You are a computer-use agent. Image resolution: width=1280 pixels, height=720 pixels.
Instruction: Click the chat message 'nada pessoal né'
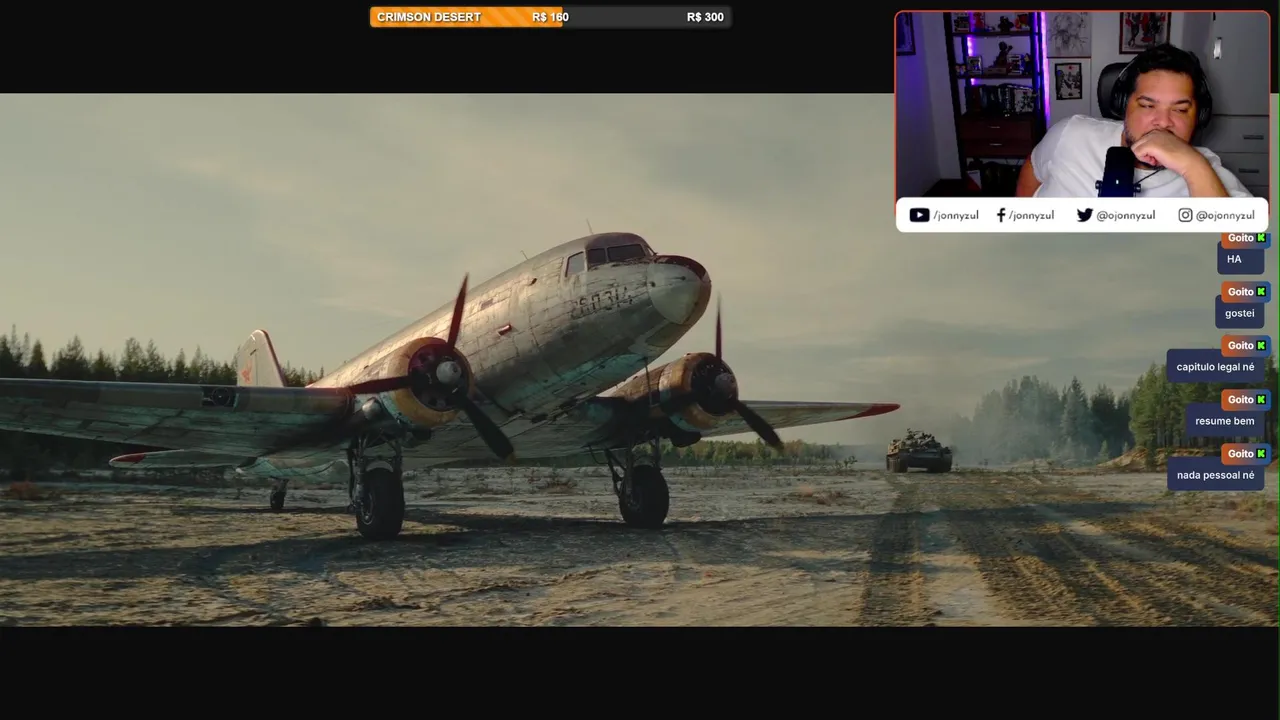pyautogui.click(x=1215, y=475)
